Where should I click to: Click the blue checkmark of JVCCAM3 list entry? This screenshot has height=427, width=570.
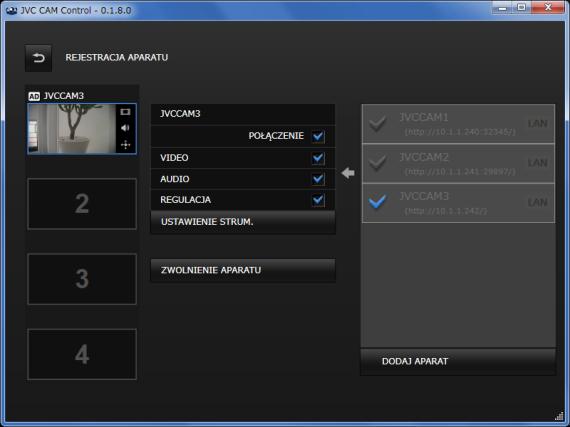(377, 202)
